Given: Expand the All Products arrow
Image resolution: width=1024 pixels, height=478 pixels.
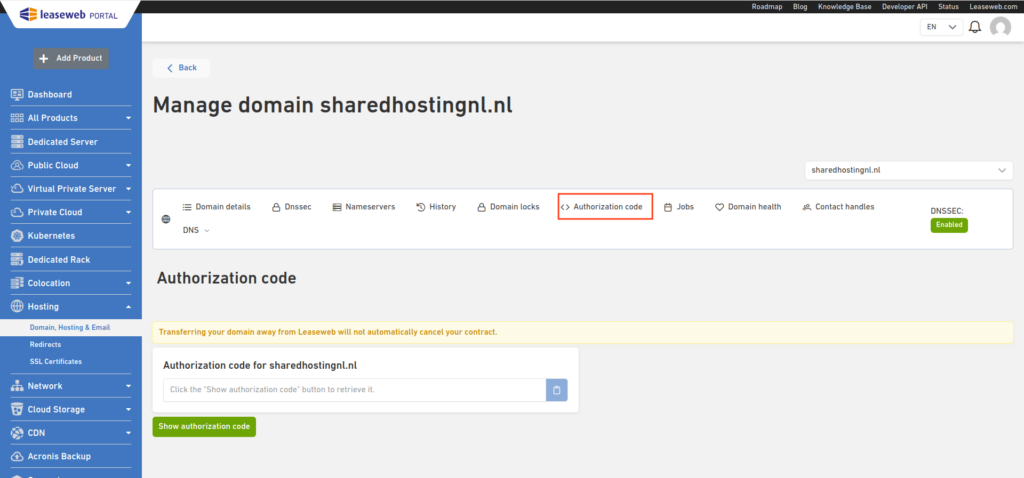Looking at the screenshot, I should click(x=129, y=118).
